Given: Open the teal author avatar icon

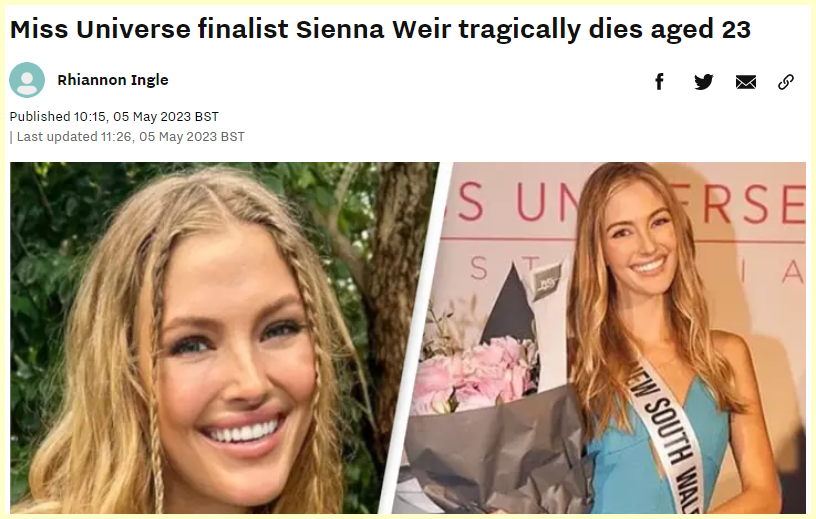Looking at the screenshot, I should point(27,80).
